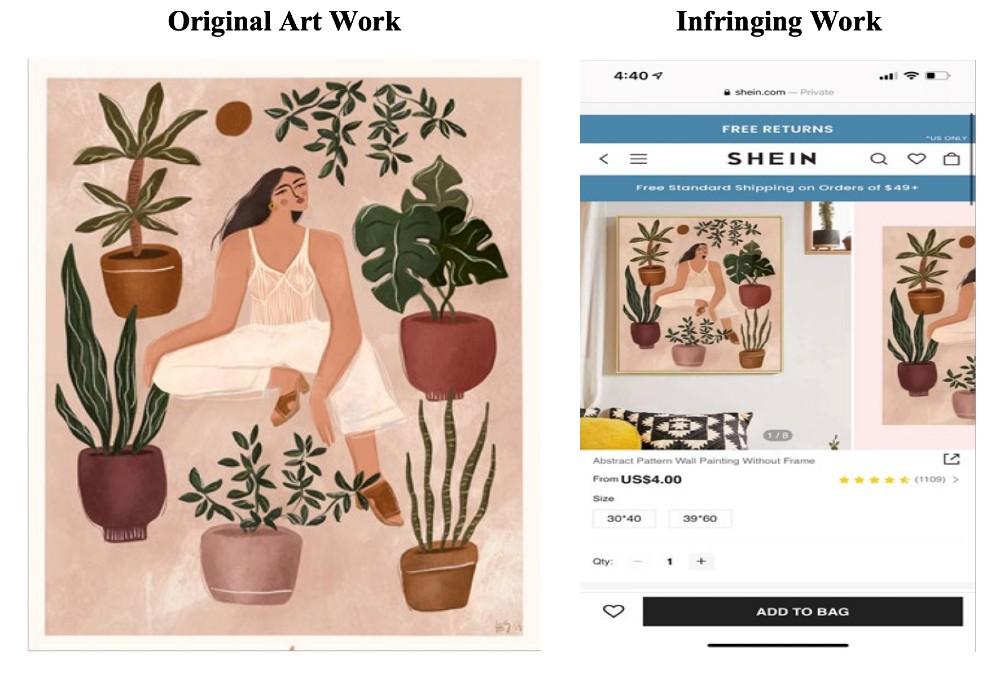Open the shopping bag icon

point(951,159)
